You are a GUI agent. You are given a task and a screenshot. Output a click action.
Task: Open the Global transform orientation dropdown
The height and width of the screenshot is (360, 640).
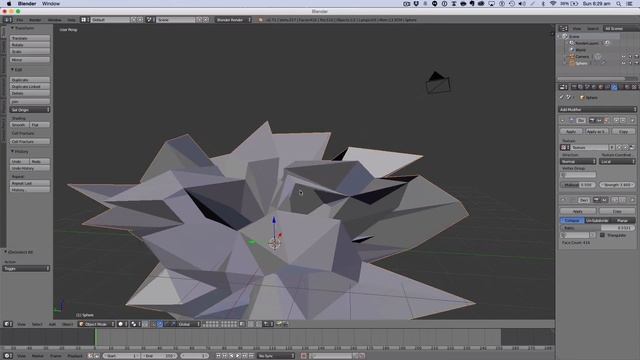pyautogui.click(x=189, y=324)
